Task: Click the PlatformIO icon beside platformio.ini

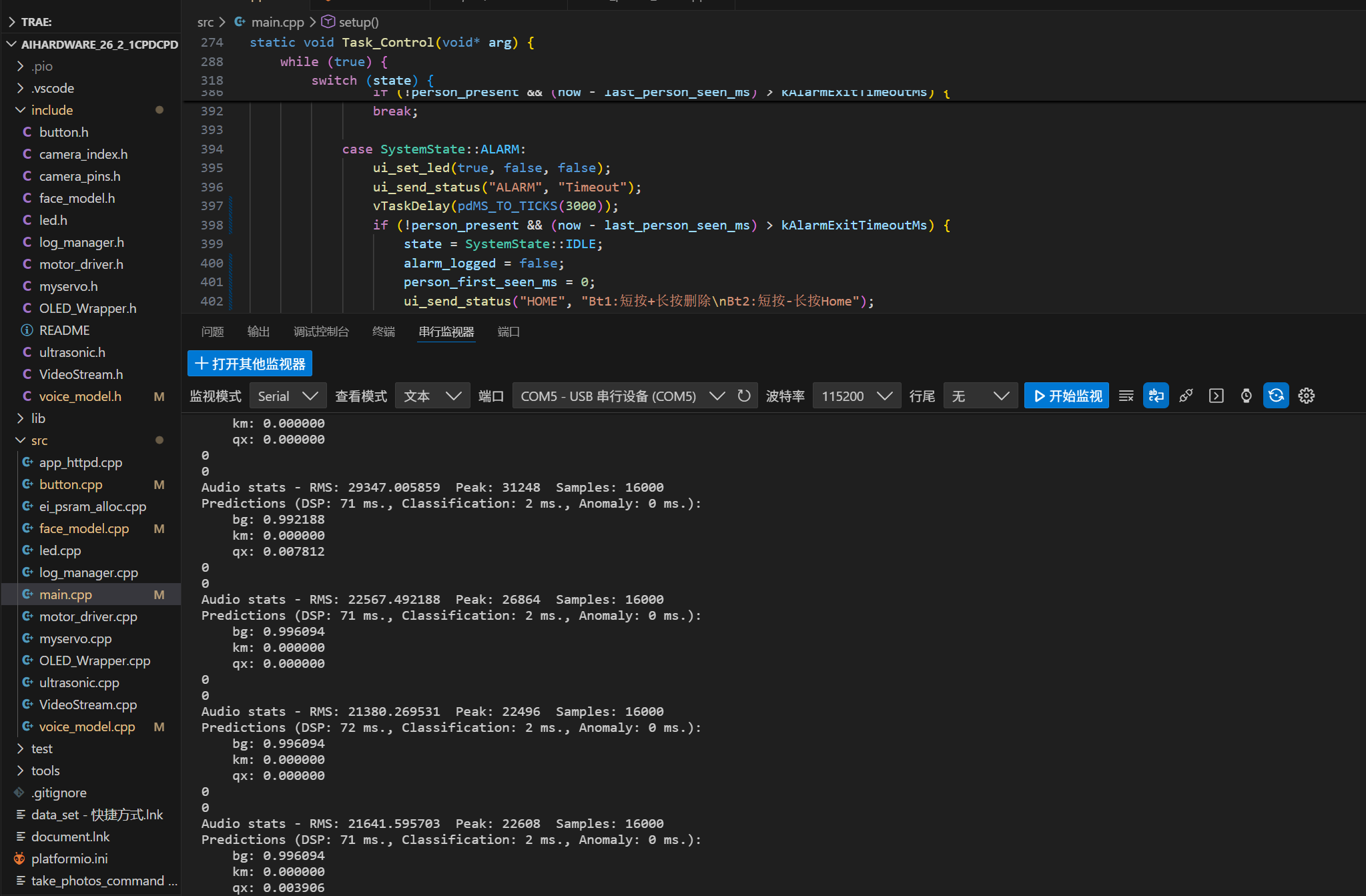Action: (x=19, y=859)
